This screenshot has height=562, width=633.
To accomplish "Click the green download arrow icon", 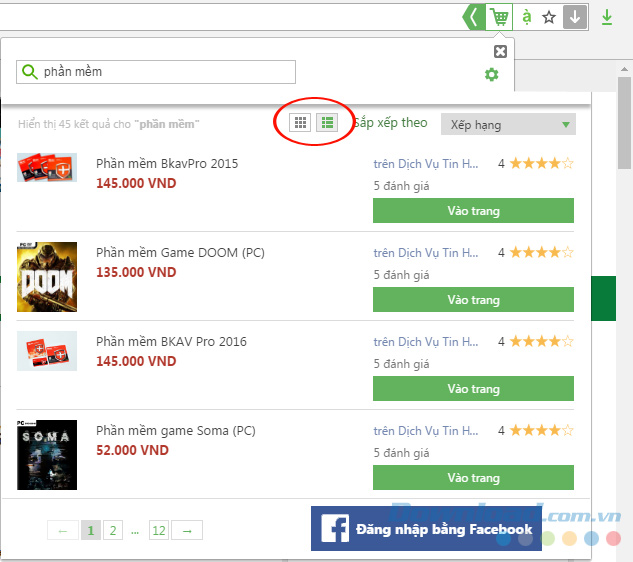I will point(607,18).
